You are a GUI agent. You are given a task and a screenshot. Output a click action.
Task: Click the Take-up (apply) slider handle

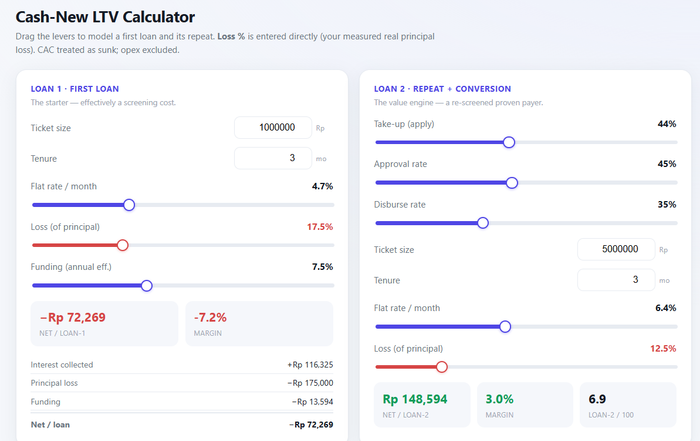509,142
